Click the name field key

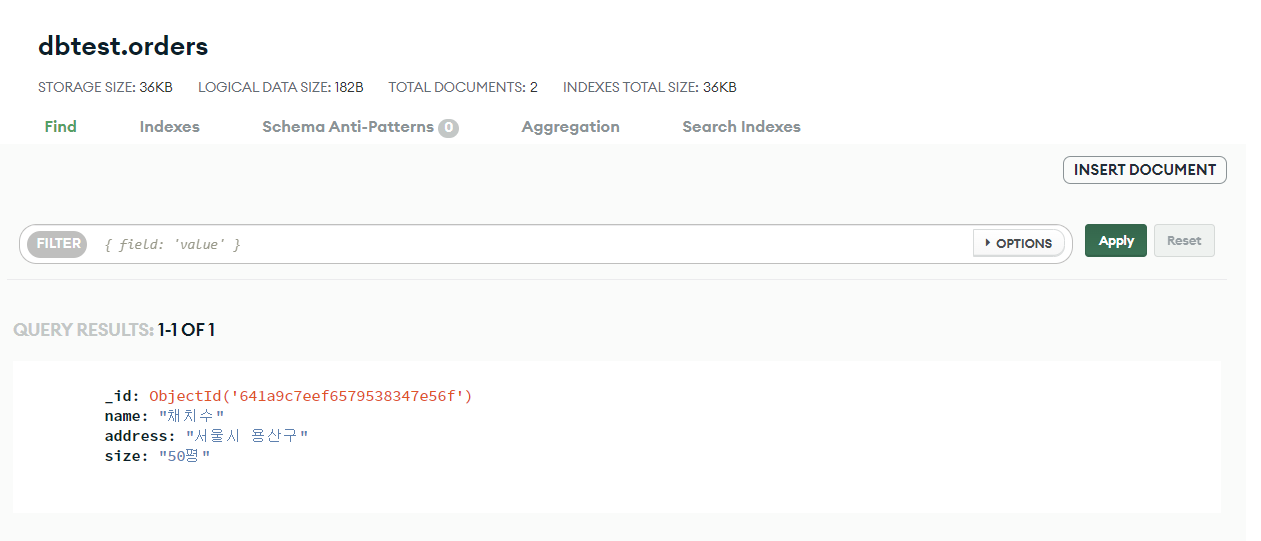tap(126, 416)
